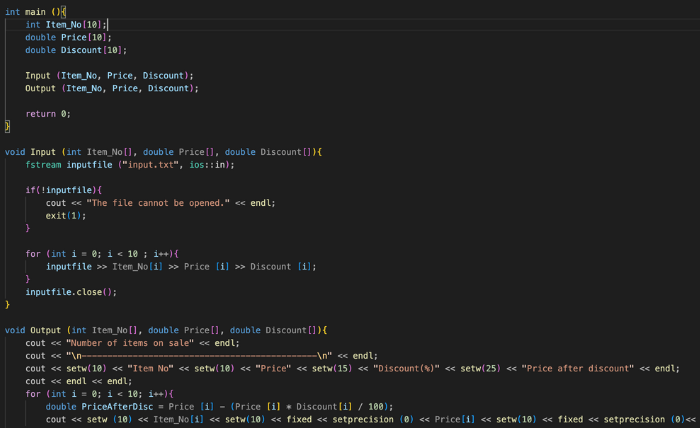This screenshot has height=428, width=700.
Task: Click the Output function call in main
Action: tap(44, 88)
